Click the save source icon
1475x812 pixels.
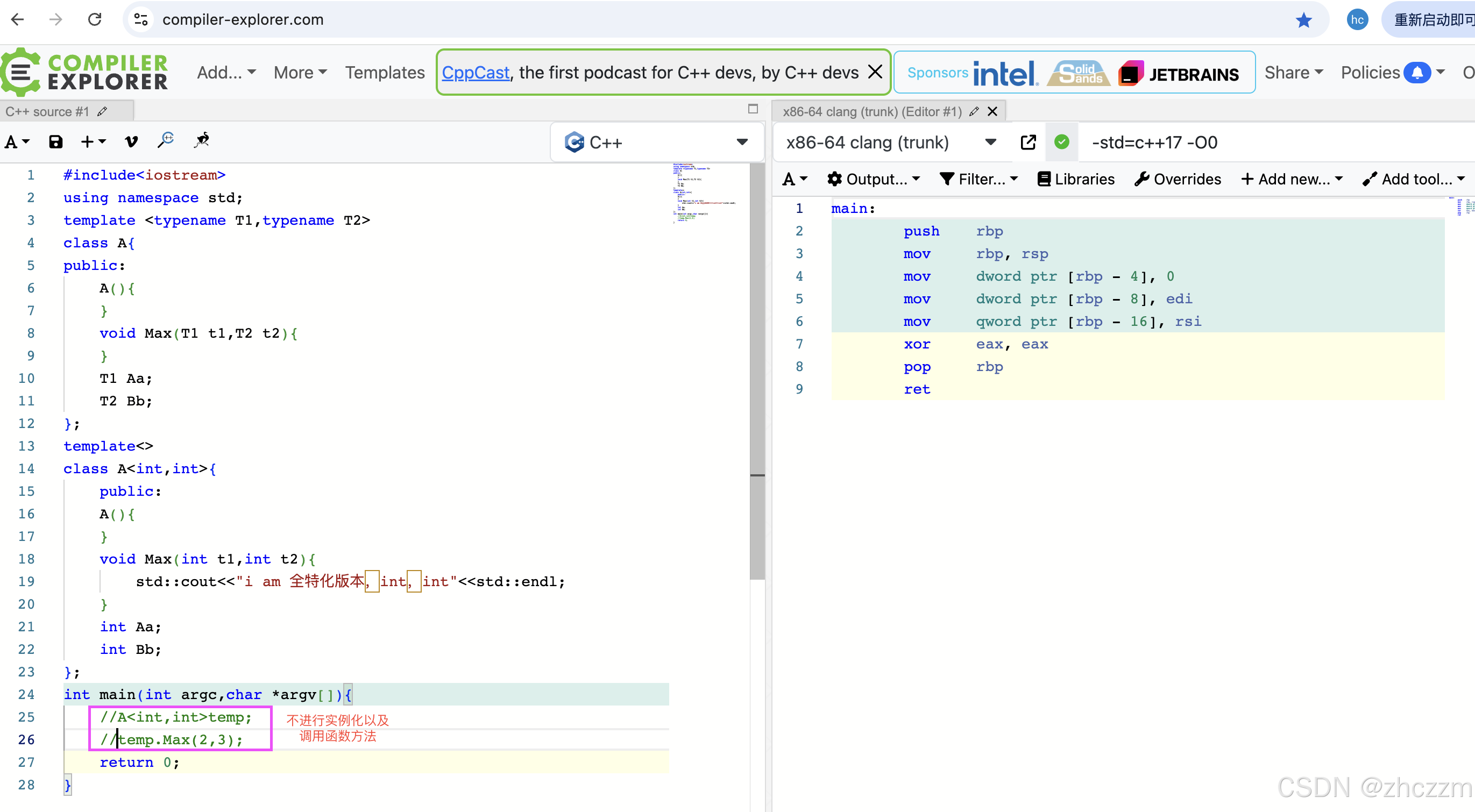[x=55, y=141]
